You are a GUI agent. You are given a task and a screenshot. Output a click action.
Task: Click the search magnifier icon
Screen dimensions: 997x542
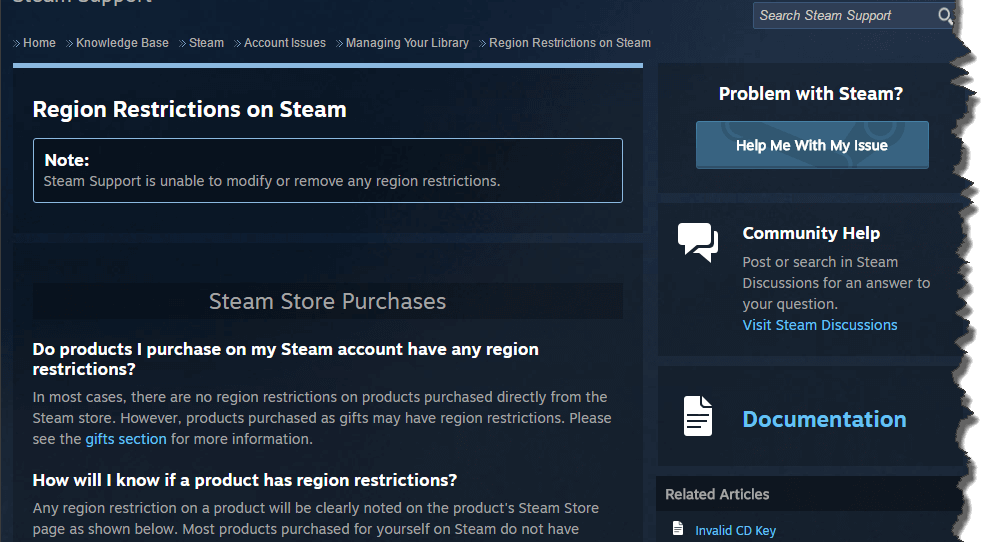click(x=945, y=16)
